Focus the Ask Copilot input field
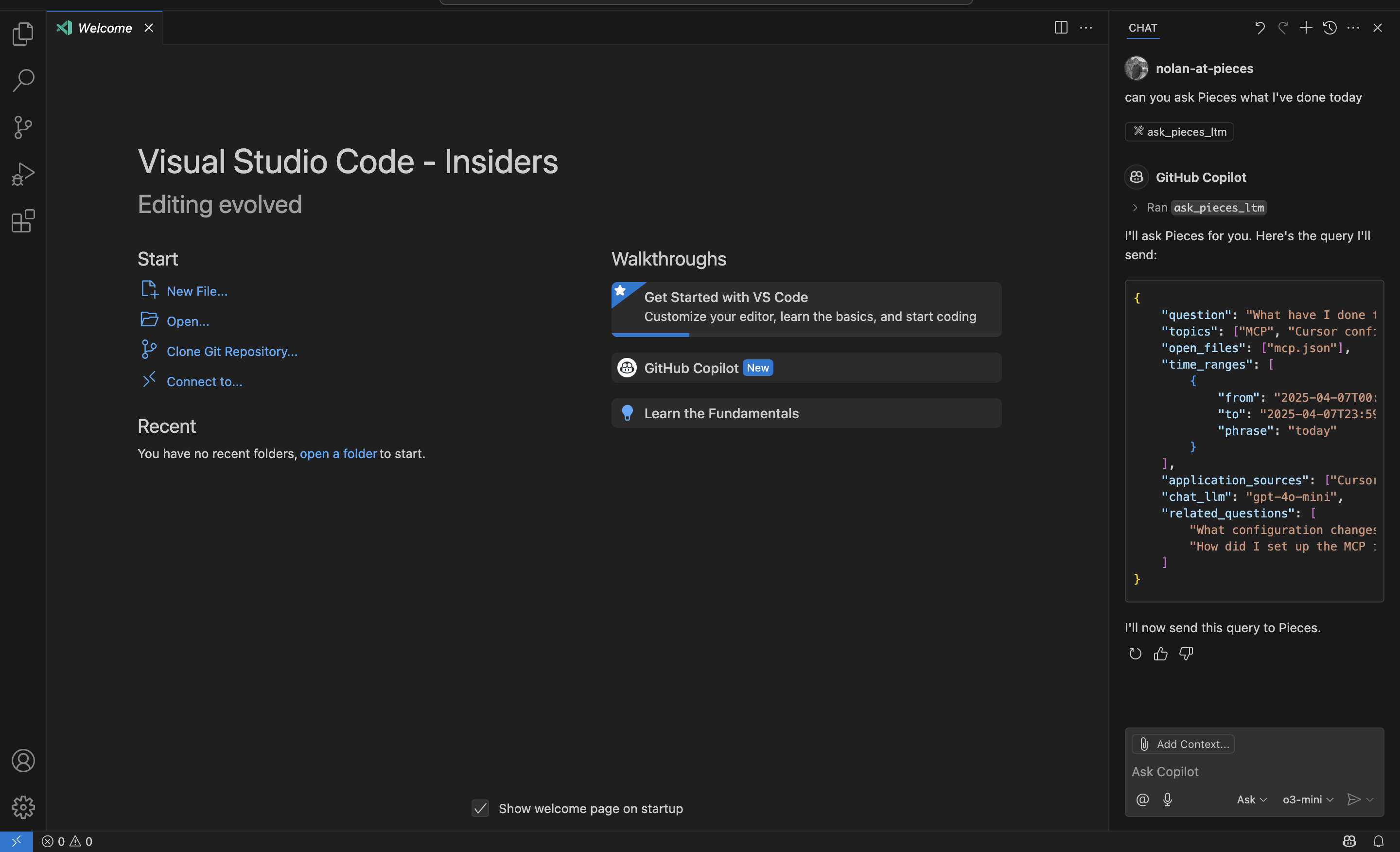 tap(1253, 772)
